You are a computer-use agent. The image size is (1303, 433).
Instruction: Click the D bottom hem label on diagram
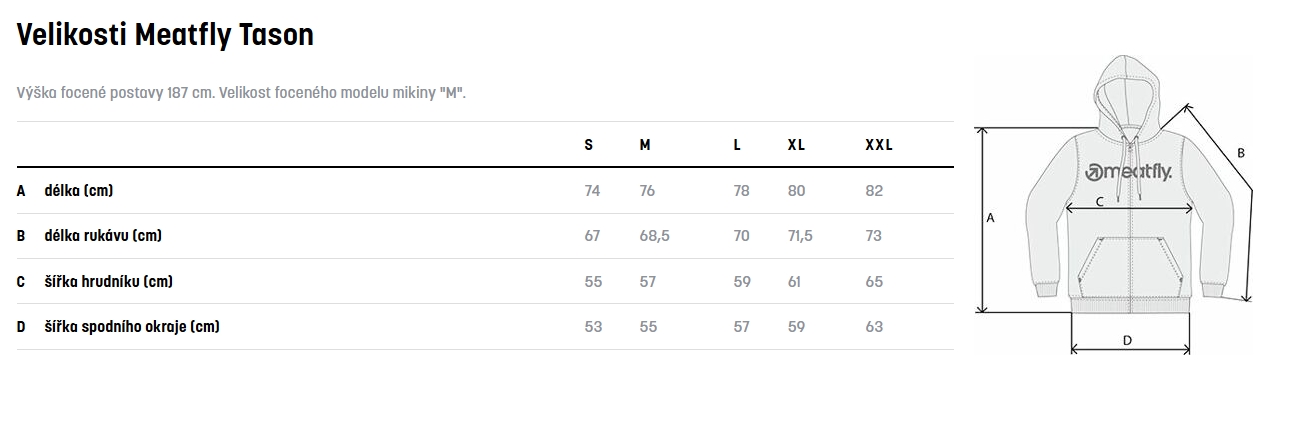pos(1127,340)
